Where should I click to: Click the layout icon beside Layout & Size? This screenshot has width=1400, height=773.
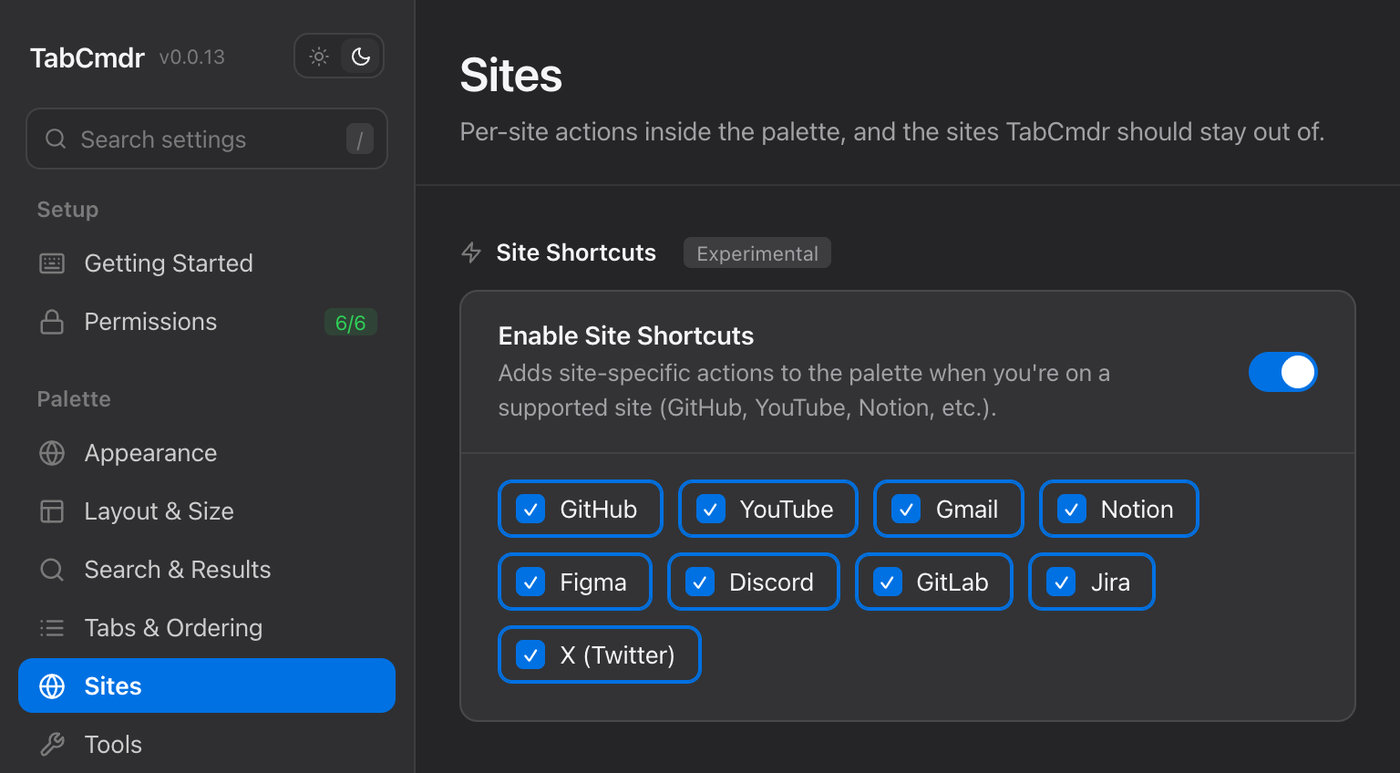(52, 511)
